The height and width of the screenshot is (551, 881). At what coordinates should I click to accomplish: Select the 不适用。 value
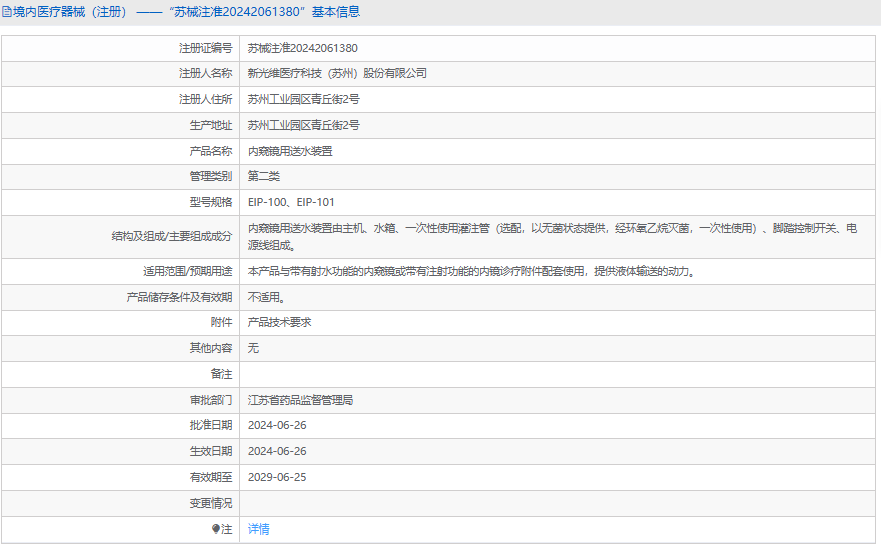point(266,297)
